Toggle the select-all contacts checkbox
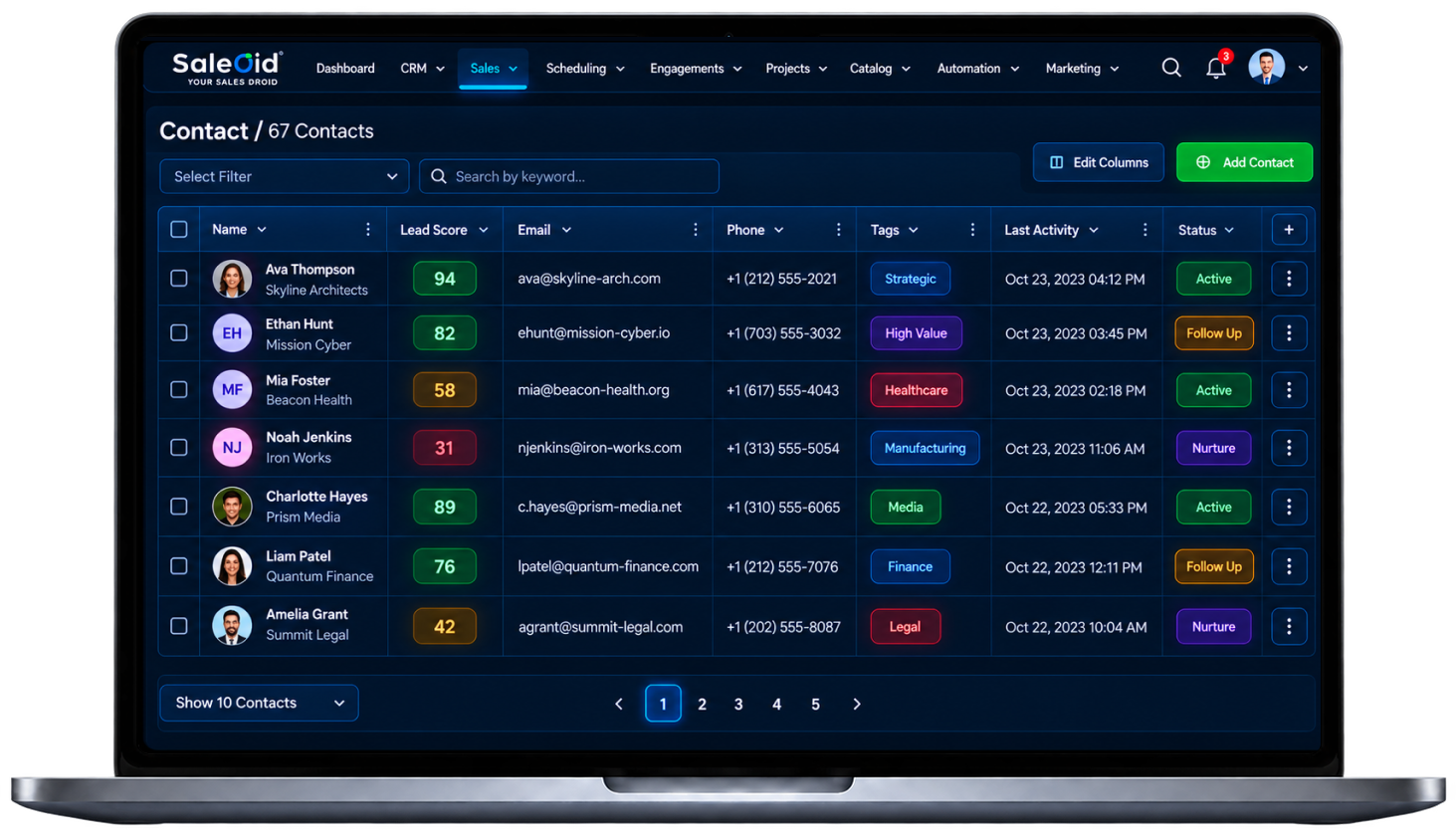Screen dimensions: 1456x830 pos(179,230)
